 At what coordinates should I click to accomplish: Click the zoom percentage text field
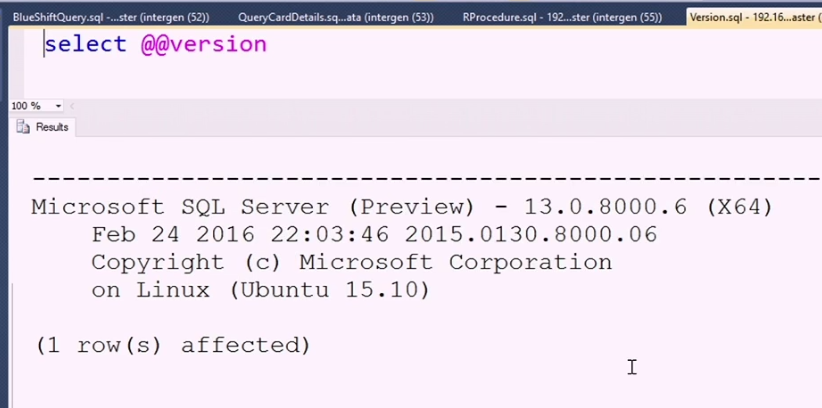[26, 106]
